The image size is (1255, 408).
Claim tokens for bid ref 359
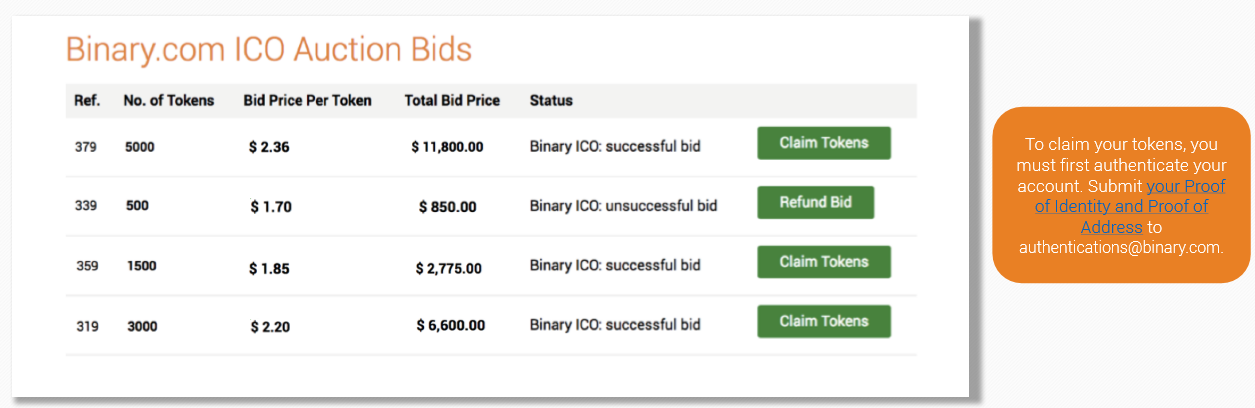823,262
